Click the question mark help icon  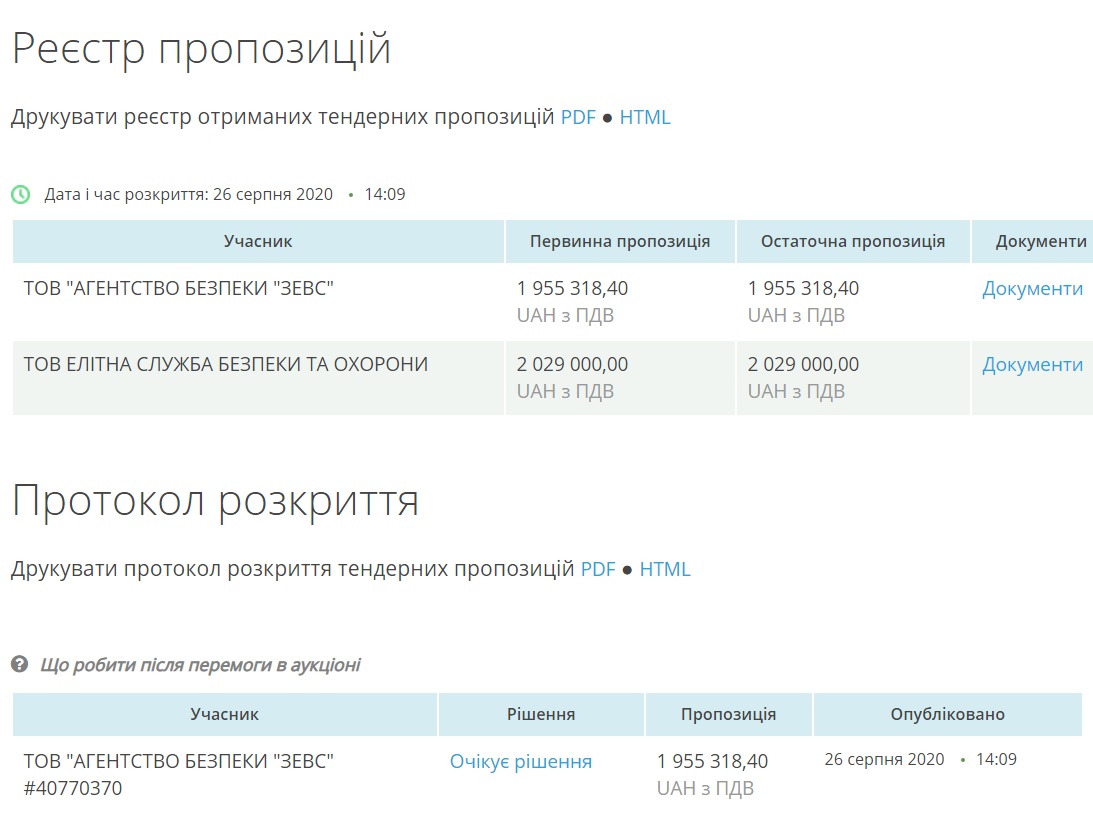pyautogui.click(x=20, y=664)
